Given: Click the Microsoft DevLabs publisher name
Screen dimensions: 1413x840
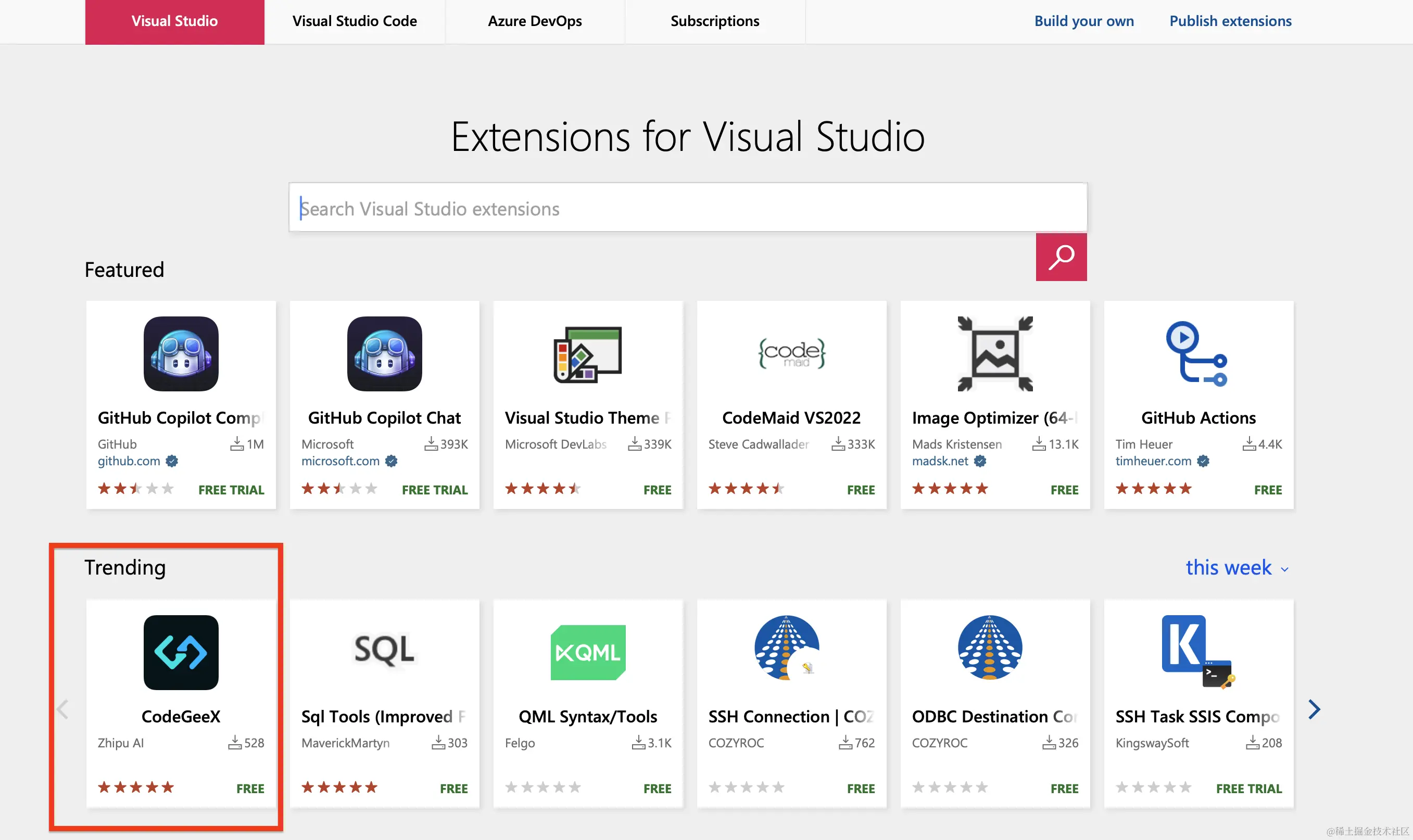Looking at the screenshot, I should tap(556, 444).
